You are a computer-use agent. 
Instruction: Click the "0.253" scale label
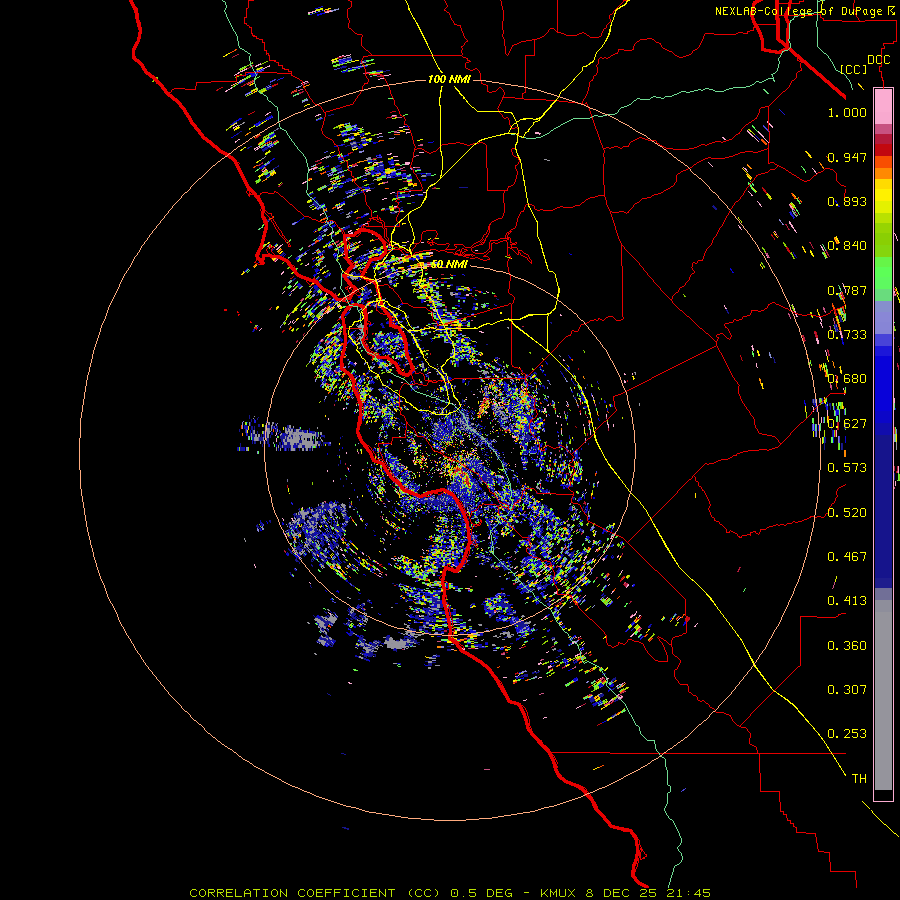(x=847, y=734)
